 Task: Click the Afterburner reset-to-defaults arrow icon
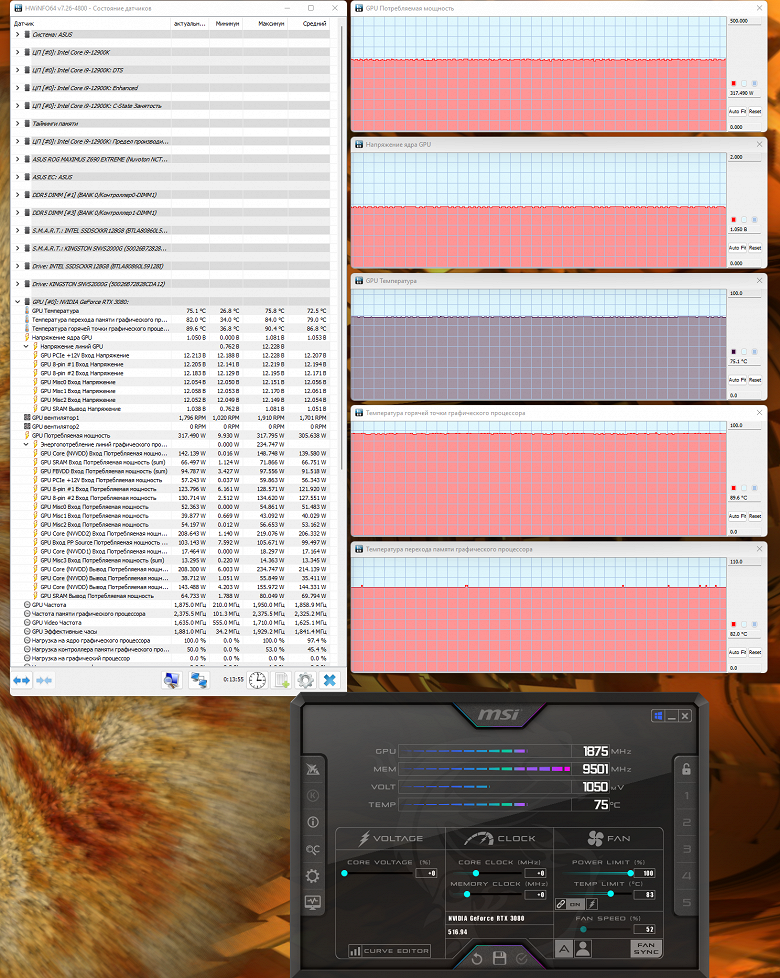pos(477,959)
